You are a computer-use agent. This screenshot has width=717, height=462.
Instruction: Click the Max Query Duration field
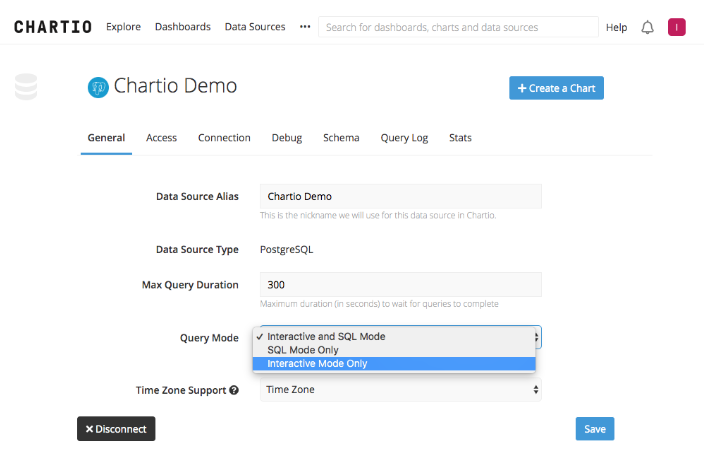click(401, 285)
